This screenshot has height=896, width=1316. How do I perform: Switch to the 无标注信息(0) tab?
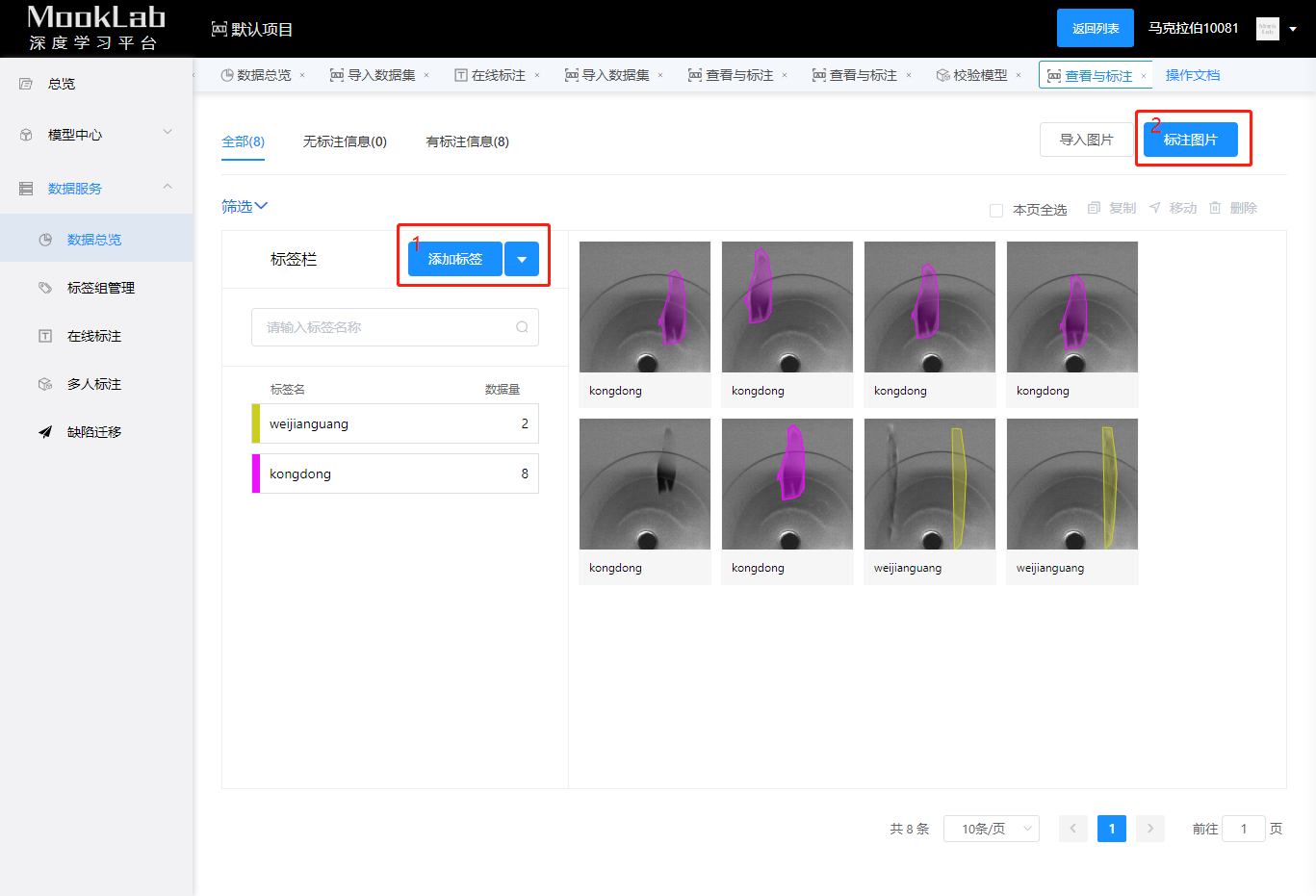345,141
